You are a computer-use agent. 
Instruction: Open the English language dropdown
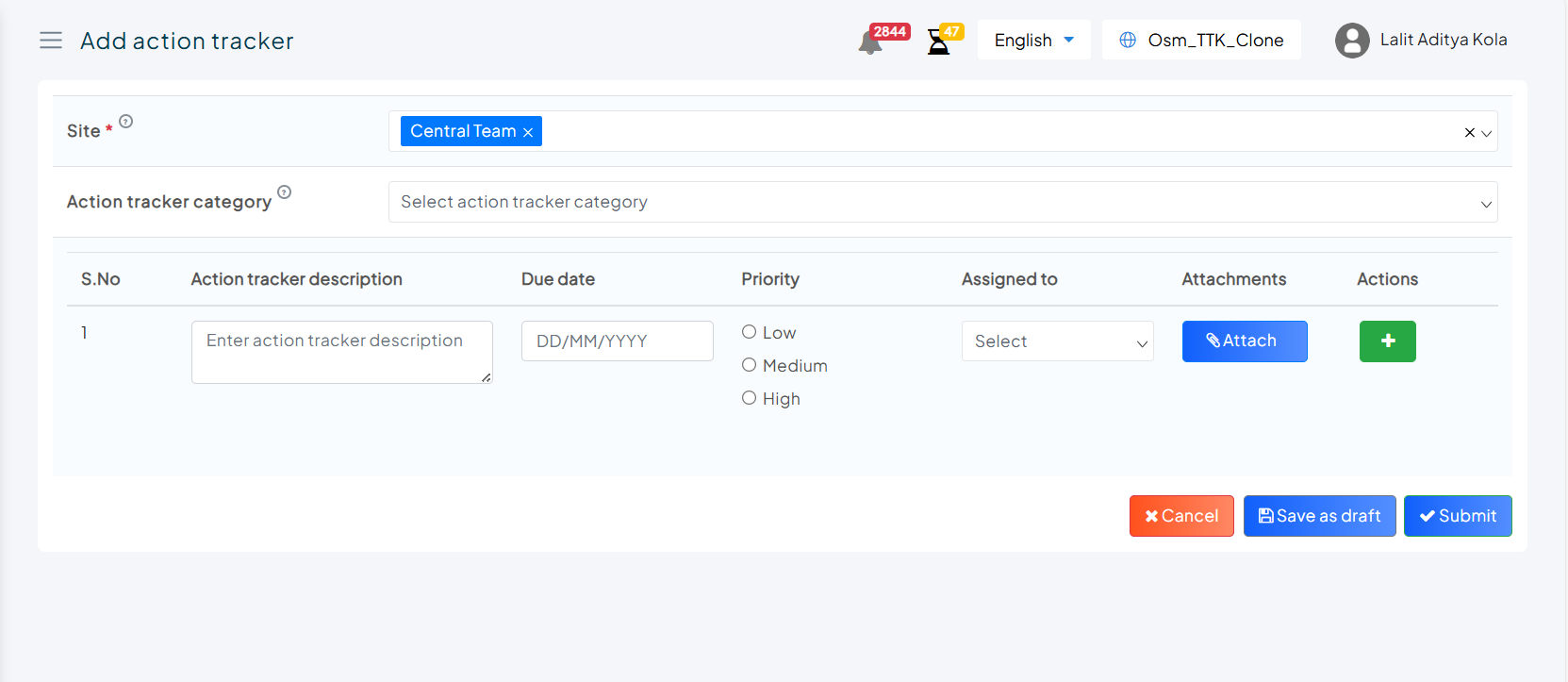pos(1033,41)
